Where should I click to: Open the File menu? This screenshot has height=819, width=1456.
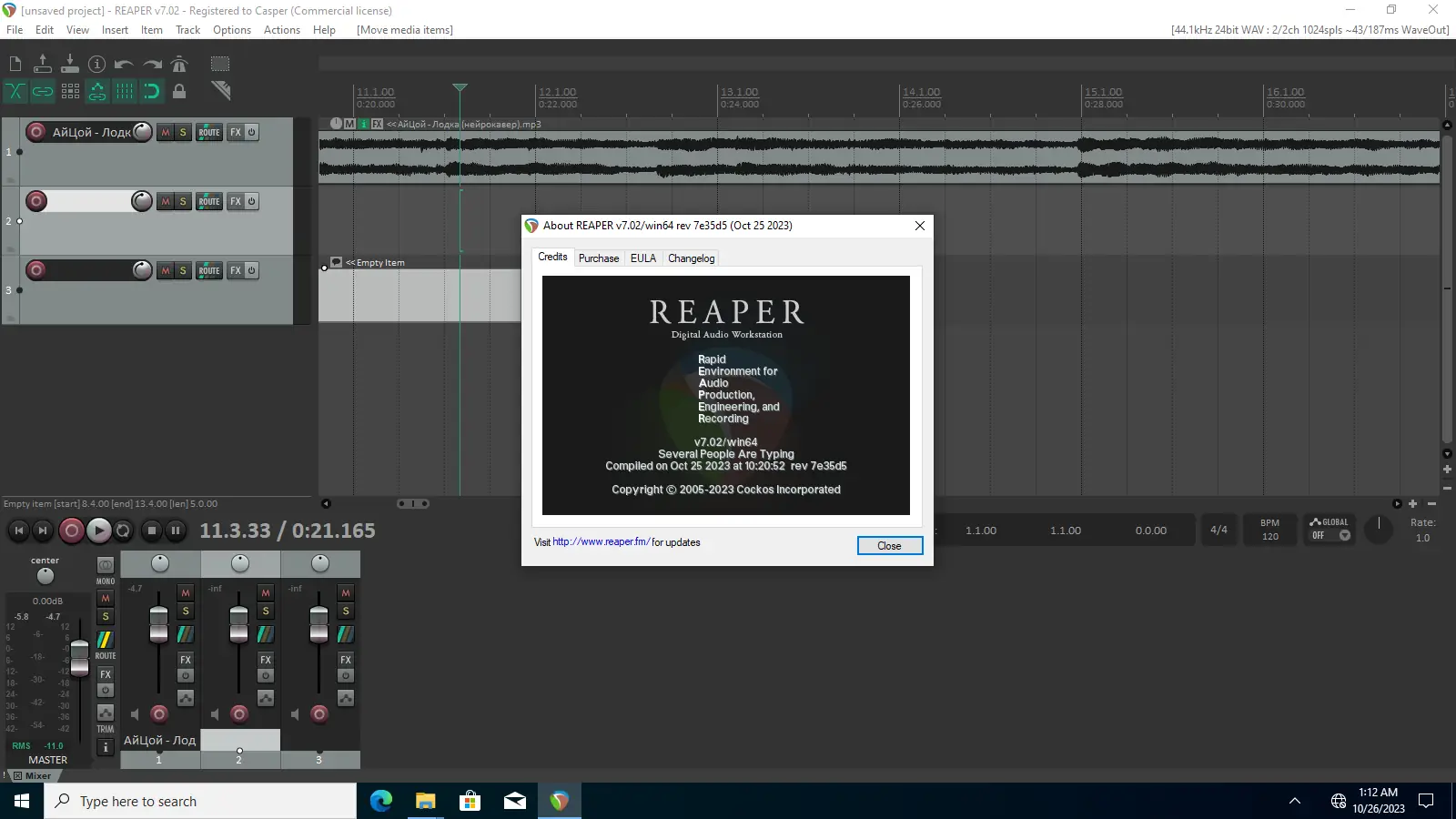point(15,30)
